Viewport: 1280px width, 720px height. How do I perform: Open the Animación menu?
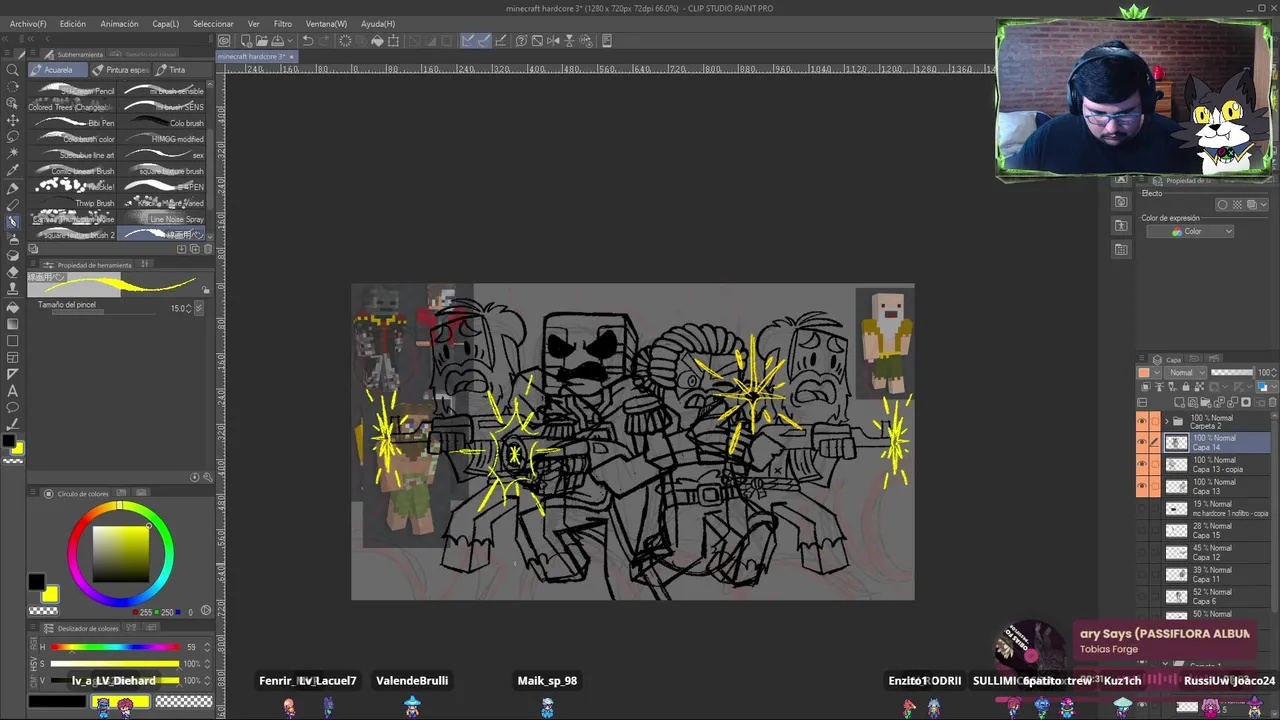click(x=119, y=24)
